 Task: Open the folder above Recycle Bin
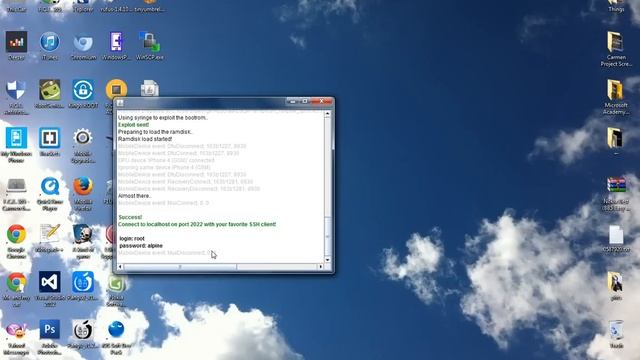tap(616, 282)
